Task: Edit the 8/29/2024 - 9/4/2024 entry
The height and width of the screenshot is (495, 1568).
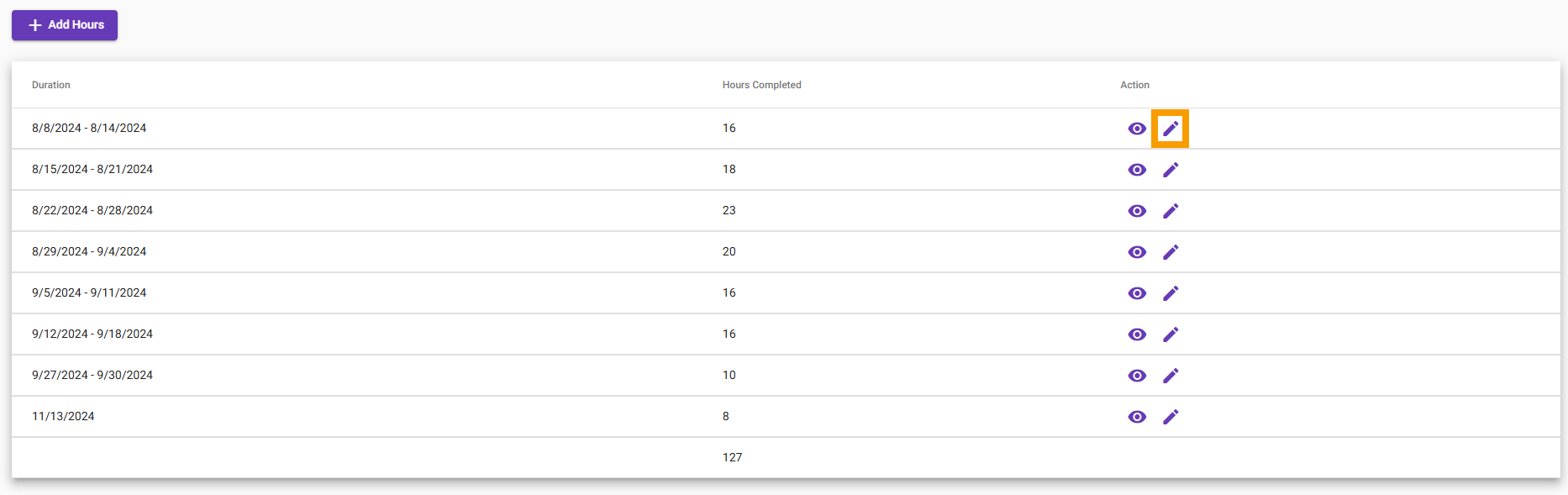Action: 1171,252
